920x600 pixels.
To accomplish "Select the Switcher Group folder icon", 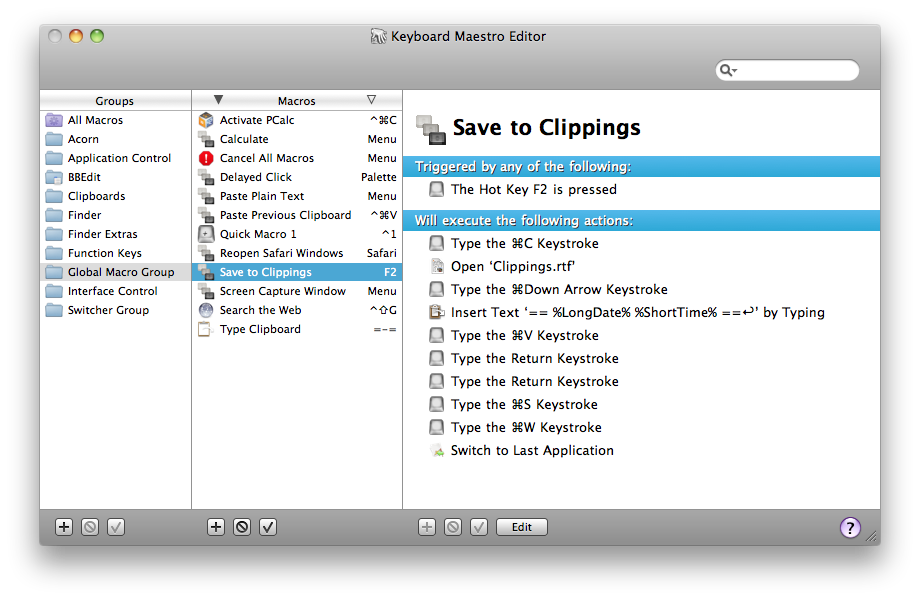I will pos(54,310).
